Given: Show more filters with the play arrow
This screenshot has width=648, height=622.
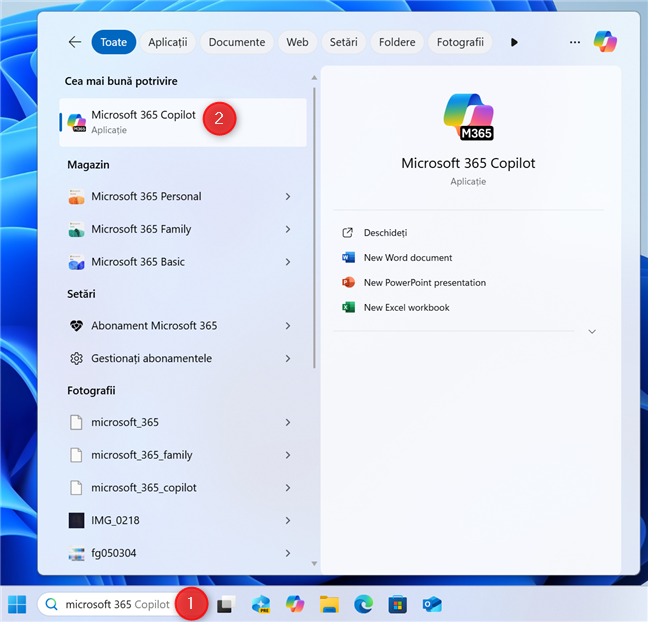Looking at the screenshot, I should tap(514, 42).
